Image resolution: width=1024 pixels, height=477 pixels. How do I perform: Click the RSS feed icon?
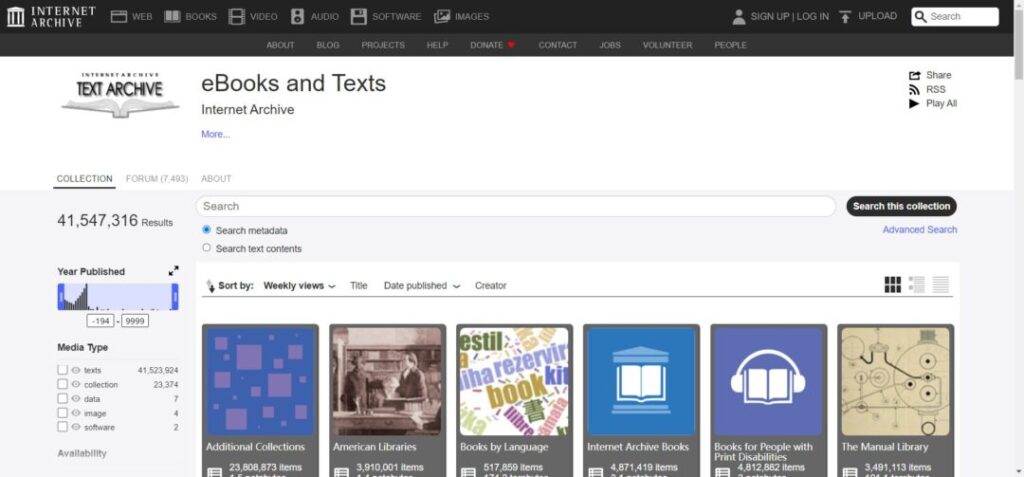pos(914,90)
